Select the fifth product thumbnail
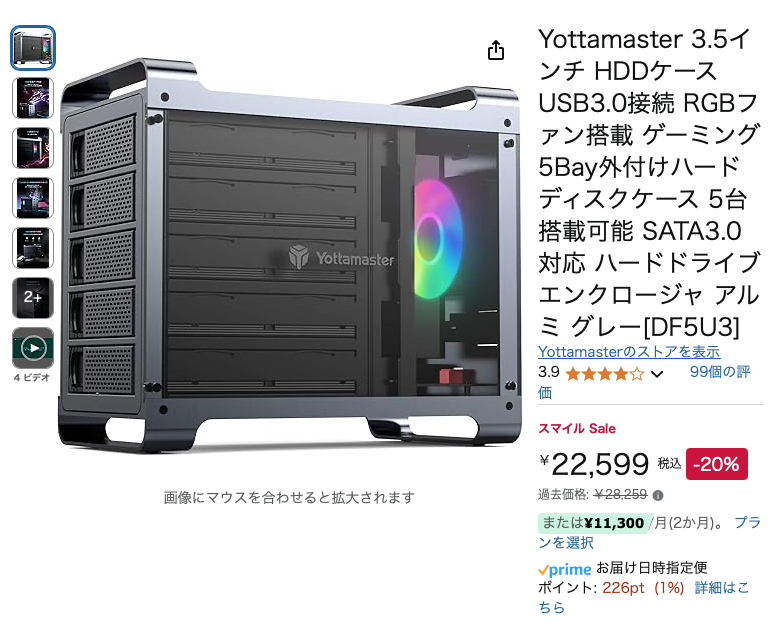The height and width of the screenshot is (623, 774). click(x=33, y=248)
